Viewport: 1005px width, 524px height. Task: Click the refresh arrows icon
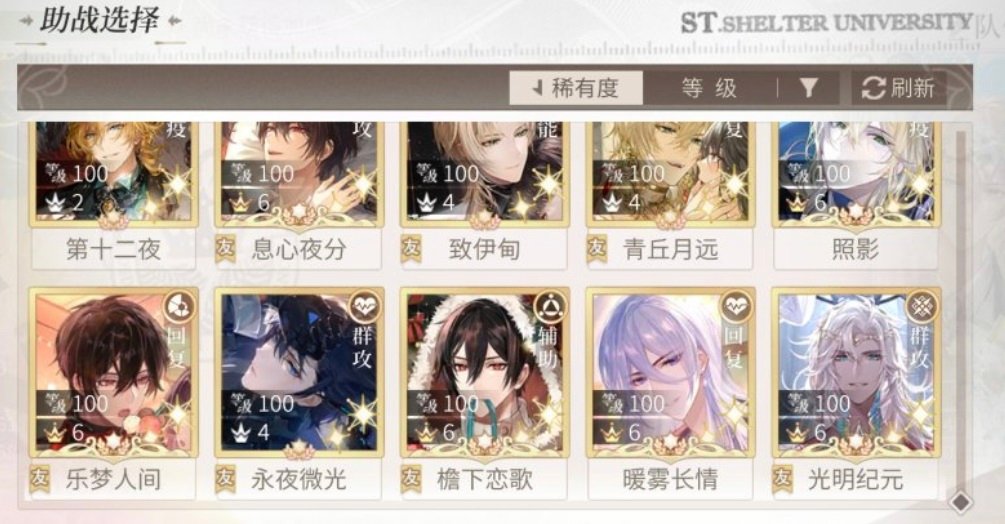pyautogui.click(x=873, y=88)
